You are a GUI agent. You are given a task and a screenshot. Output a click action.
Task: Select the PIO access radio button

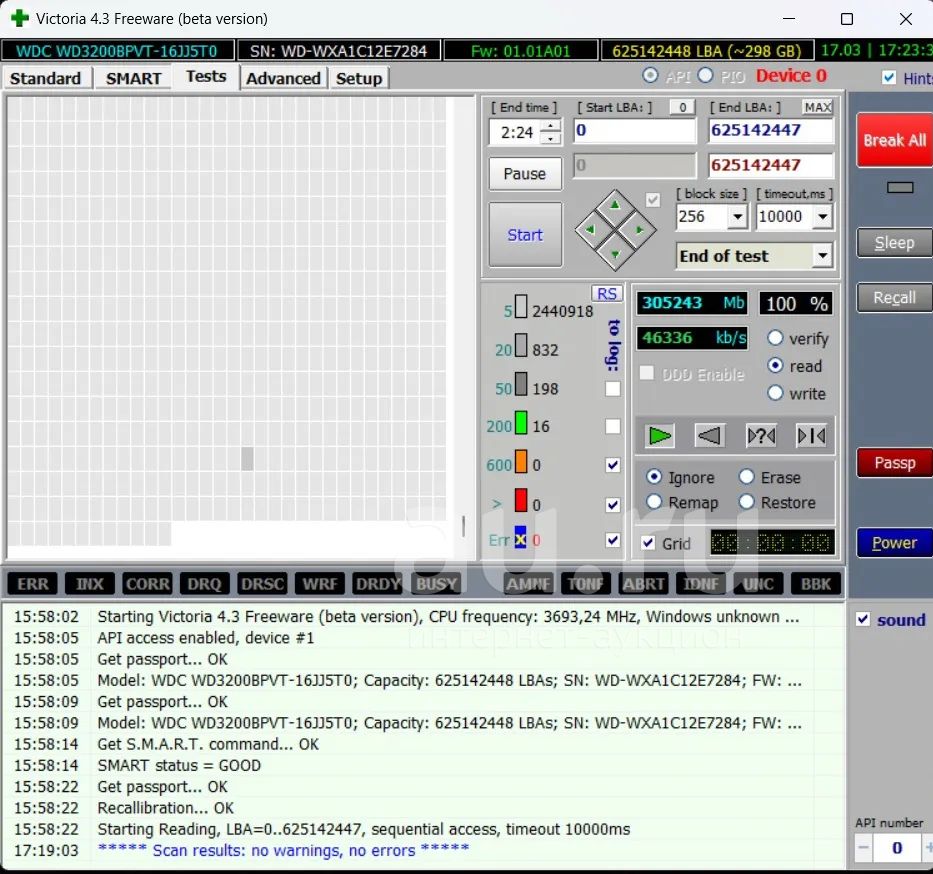coord(705,76)
